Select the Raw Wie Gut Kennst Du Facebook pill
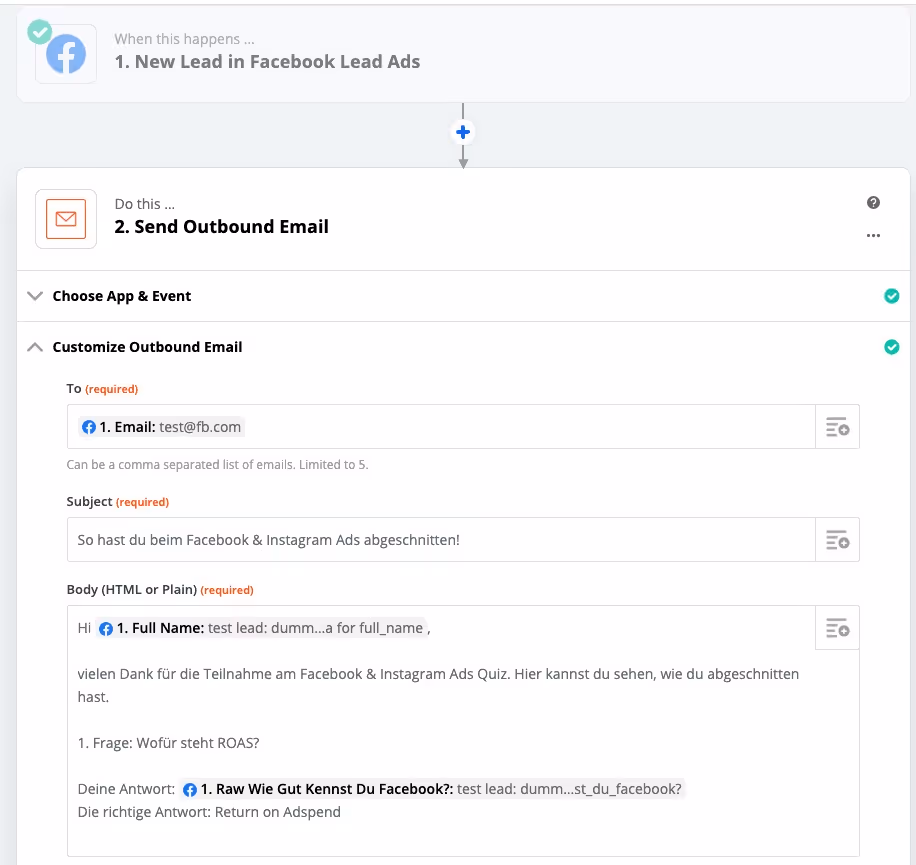 click(x=432, y=789)
